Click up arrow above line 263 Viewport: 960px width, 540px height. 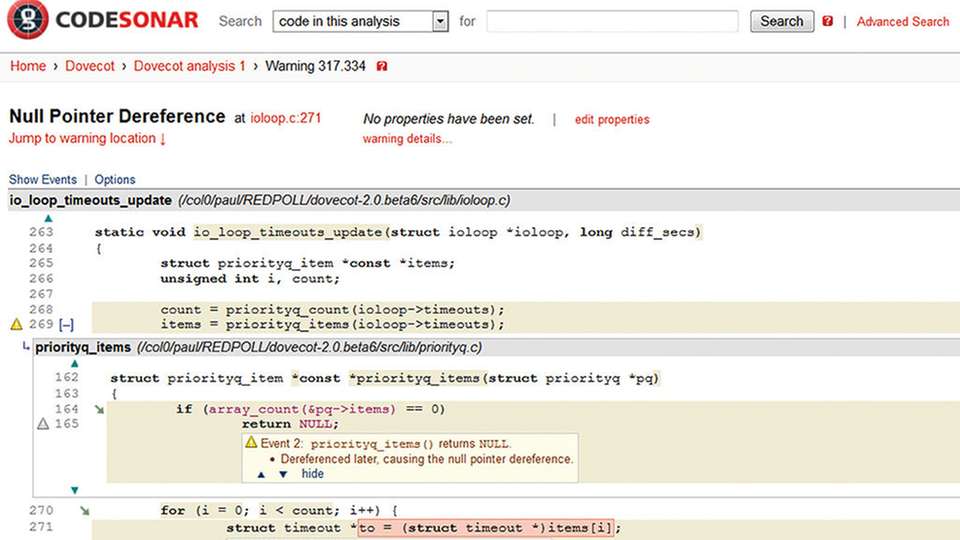[x=48, y=218]
